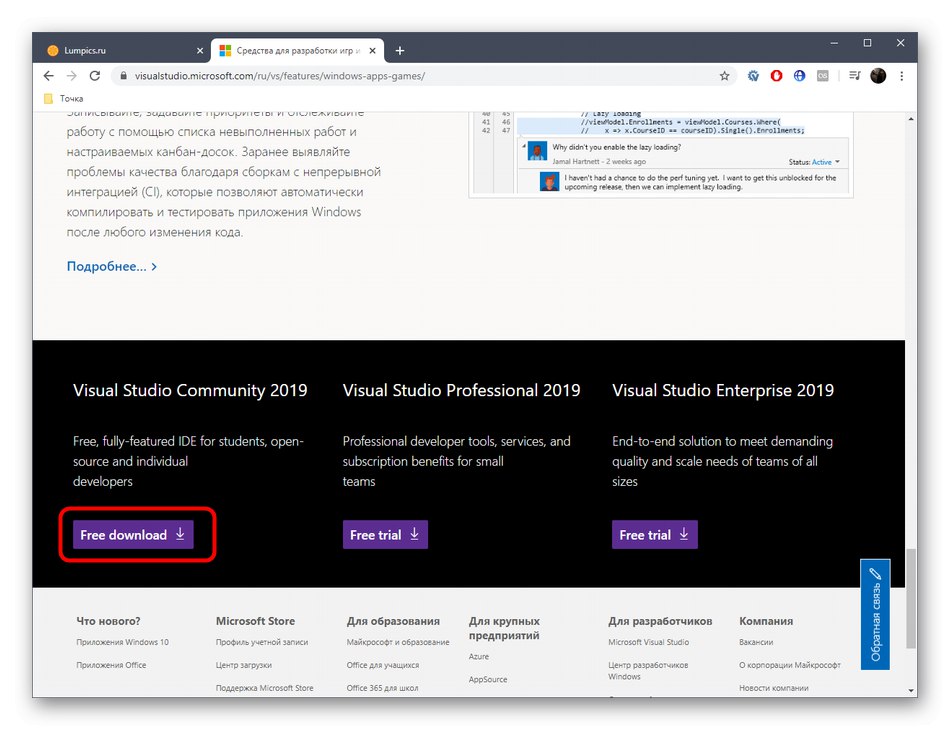This screenshot has width=950, height=730.
Task: Open the Центр загрузки footer link
Action: (243, 665)
